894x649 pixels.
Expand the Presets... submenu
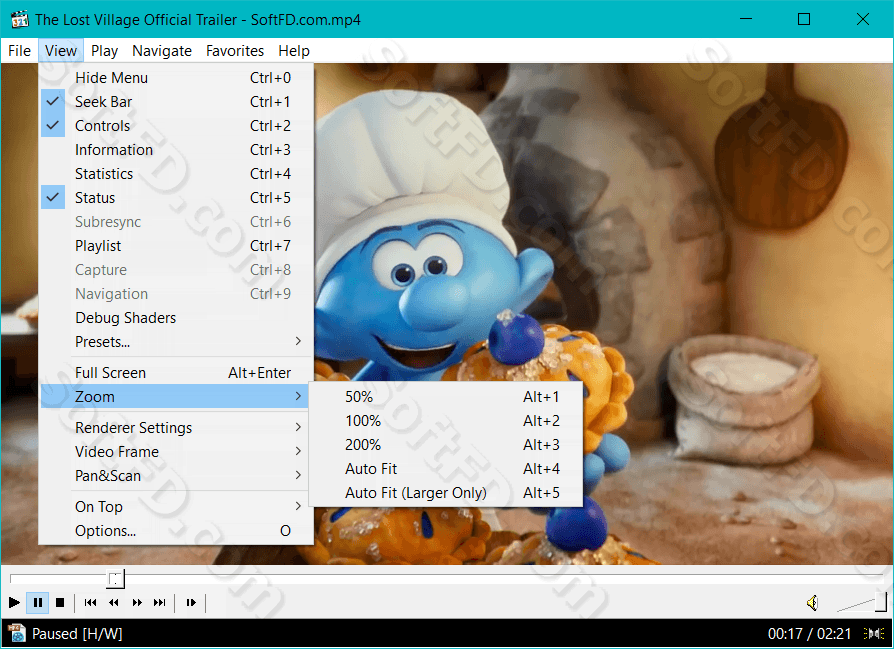(176, 341)
